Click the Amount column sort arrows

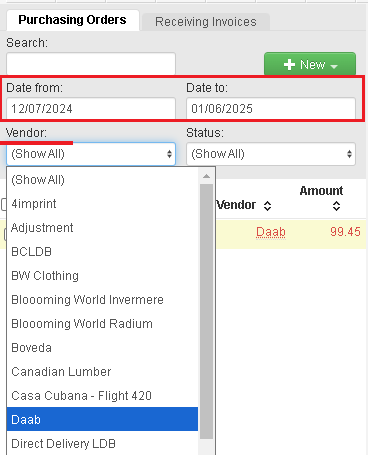[x=336, y=206]
